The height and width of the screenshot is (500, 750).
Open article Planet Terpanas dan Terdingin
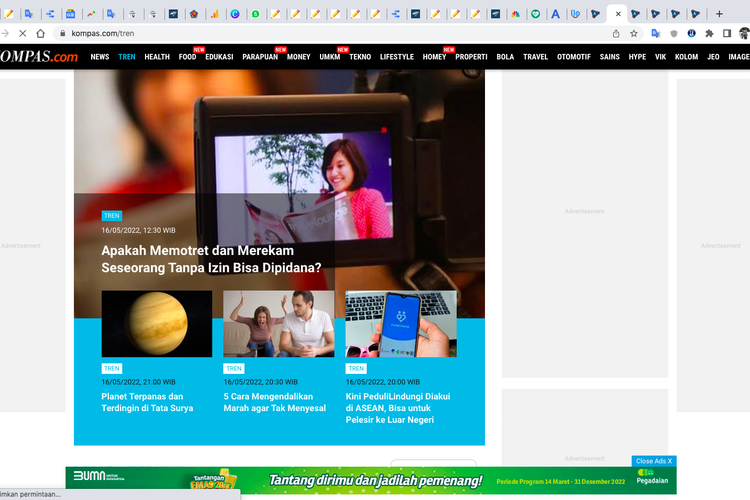tap(148, 402)
